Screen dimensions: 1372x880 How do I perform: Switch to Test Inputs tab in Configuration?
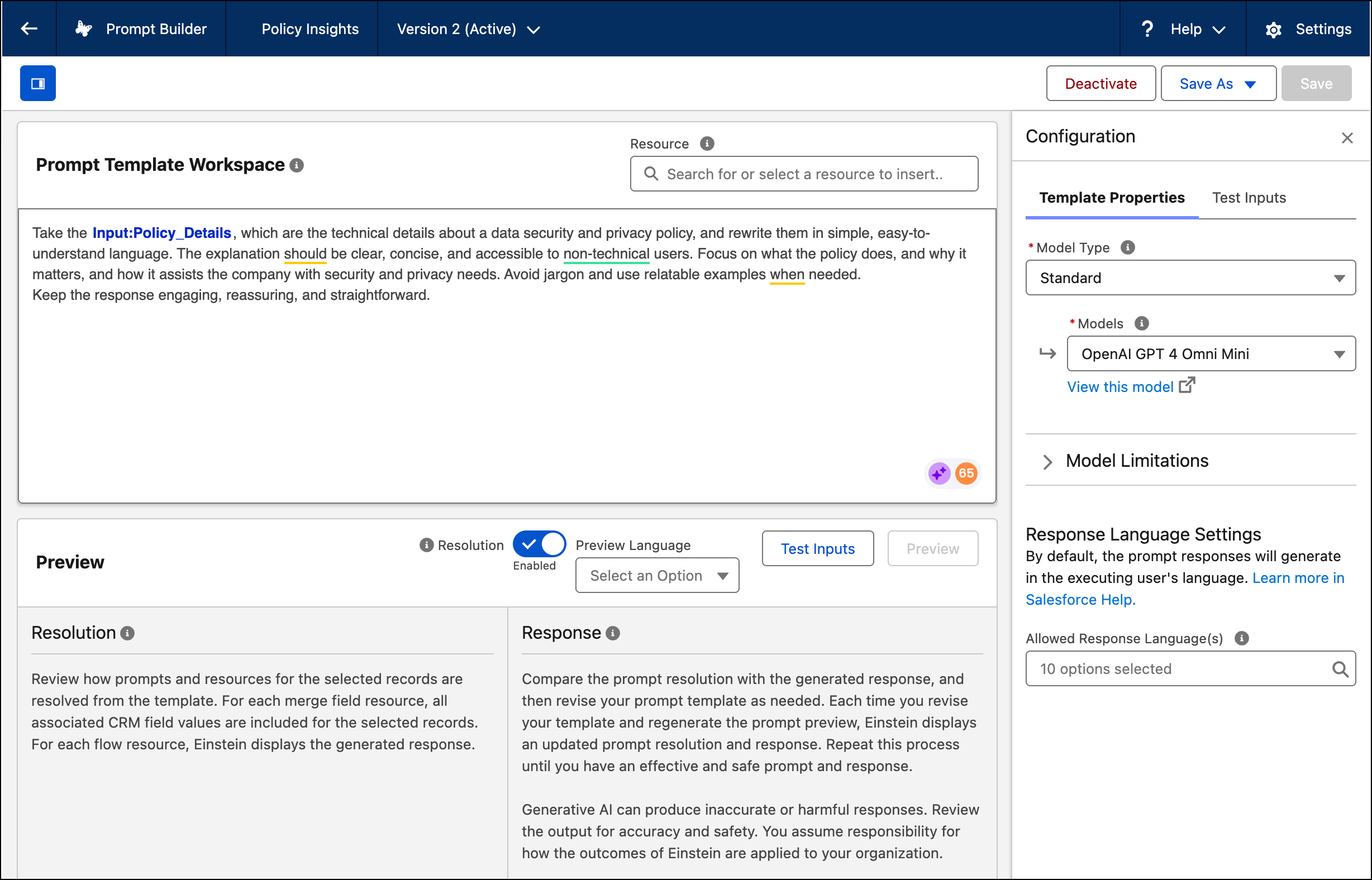1249,198
